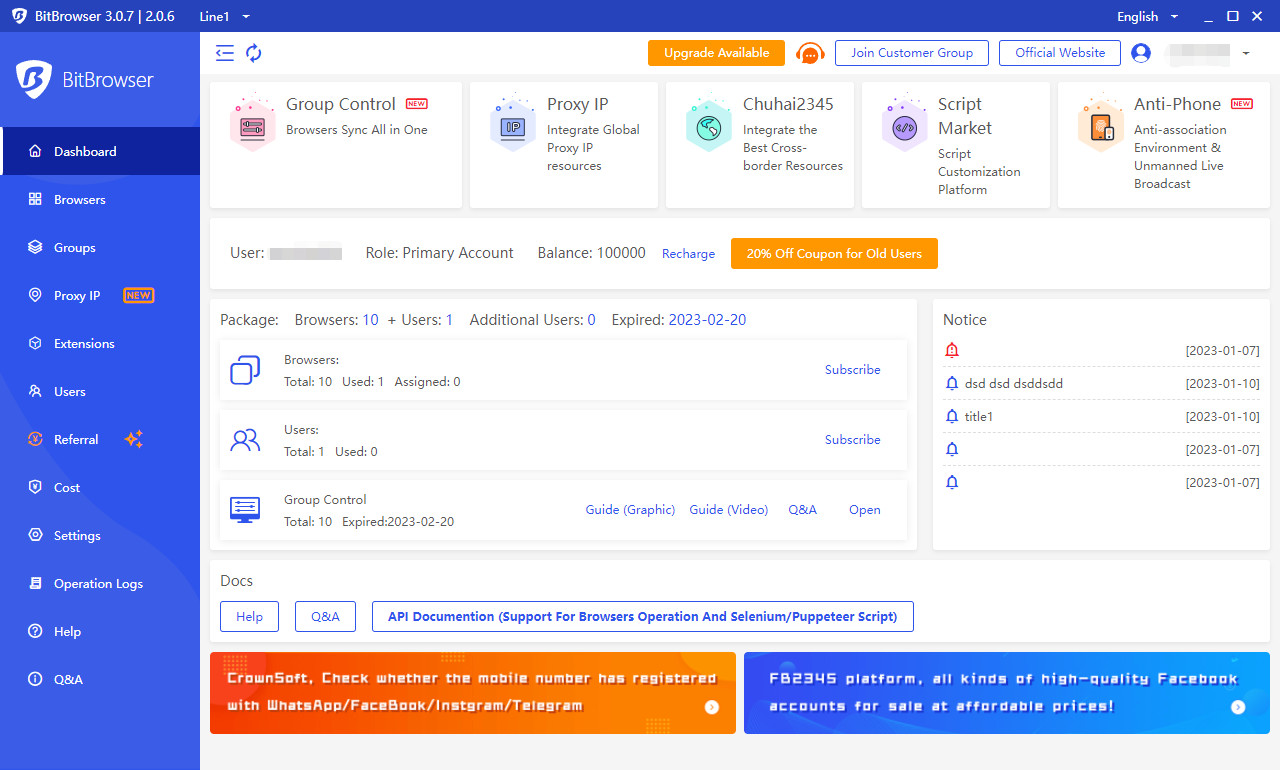1280x770 pixels.
Task: Open the Proxy IP card icon
Action: (513, 124)
